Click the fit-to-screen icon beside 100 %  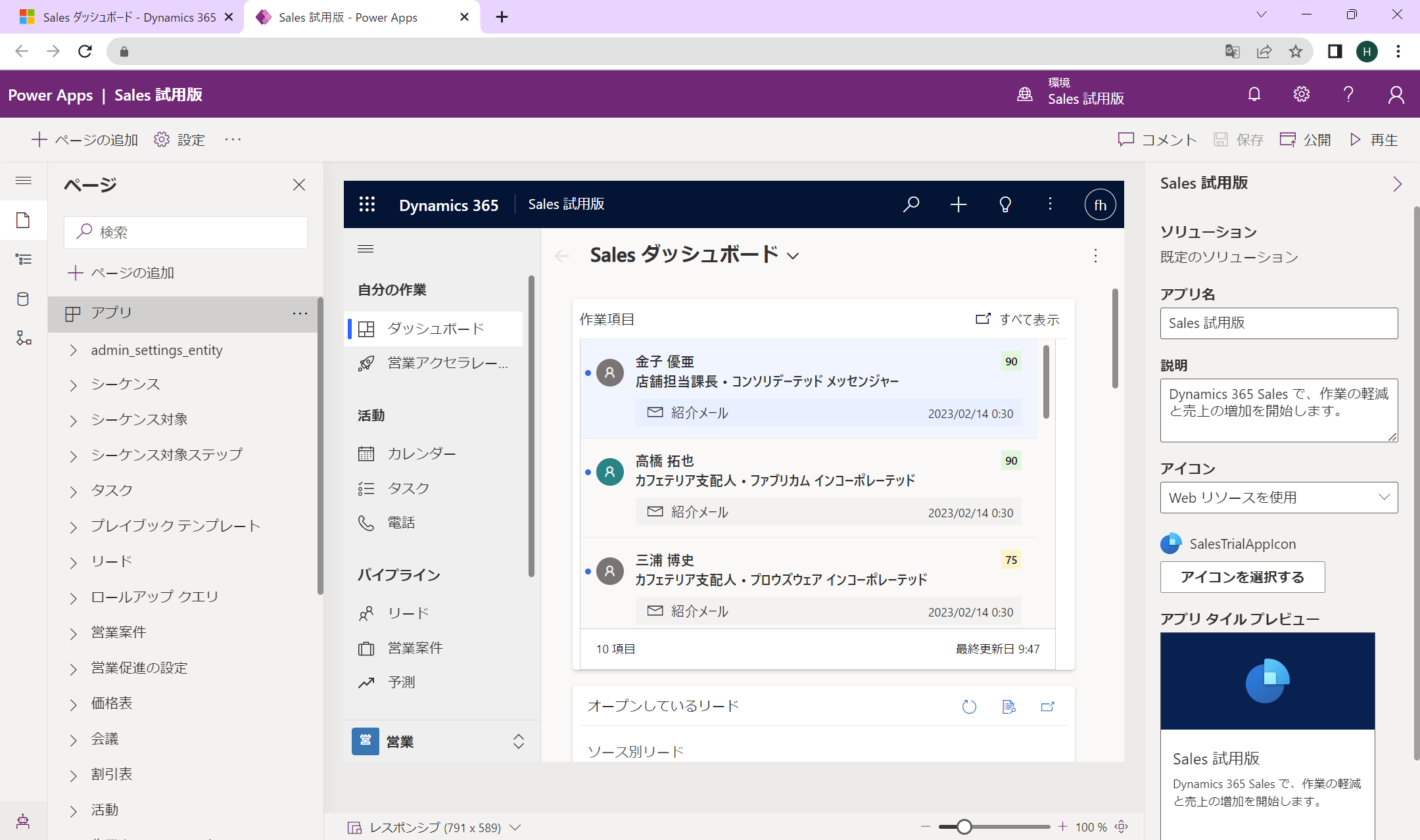click(1122, 827)
